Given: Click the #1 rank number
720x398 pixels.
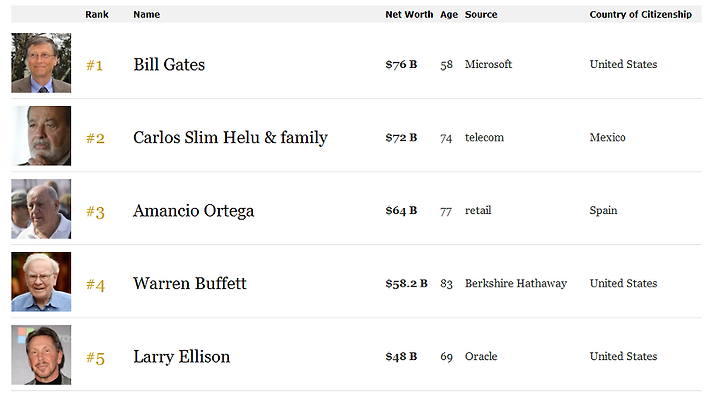Looking at the screenshot, I should [94, 65].
